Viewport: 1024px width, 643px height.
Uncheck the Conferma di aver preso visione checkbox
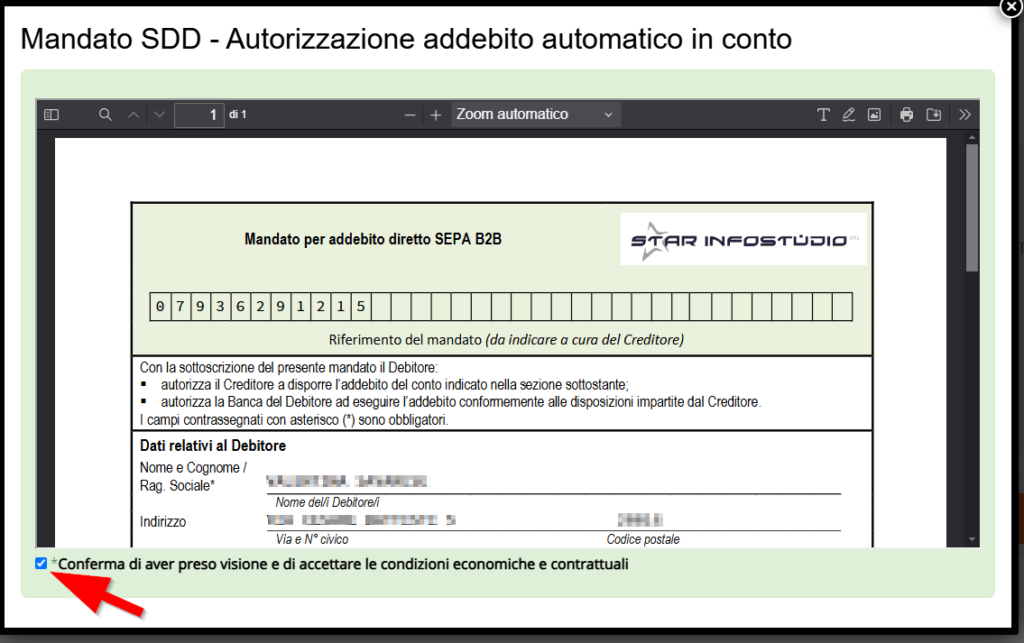point(41,563)
